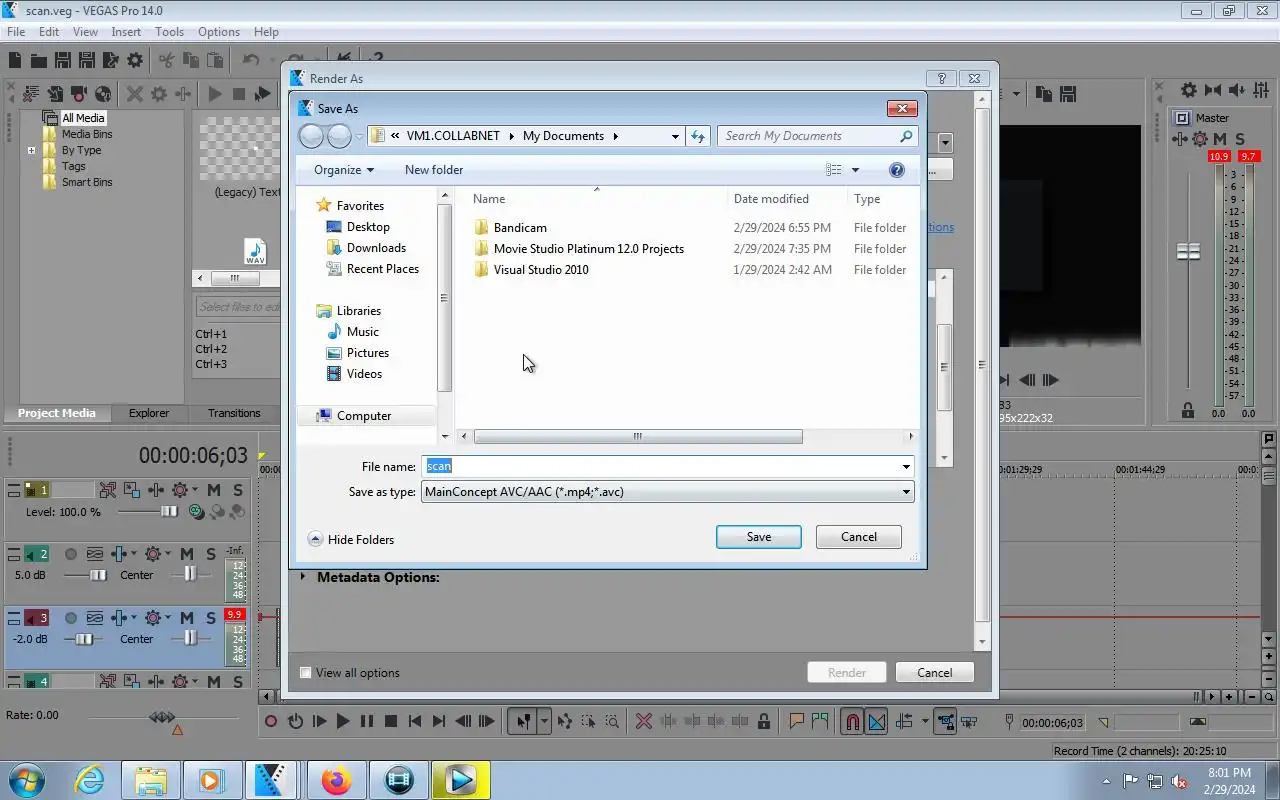Click Play in the timeline transport bar
This screenshot has width=1280, height=800.
(343, 721)
